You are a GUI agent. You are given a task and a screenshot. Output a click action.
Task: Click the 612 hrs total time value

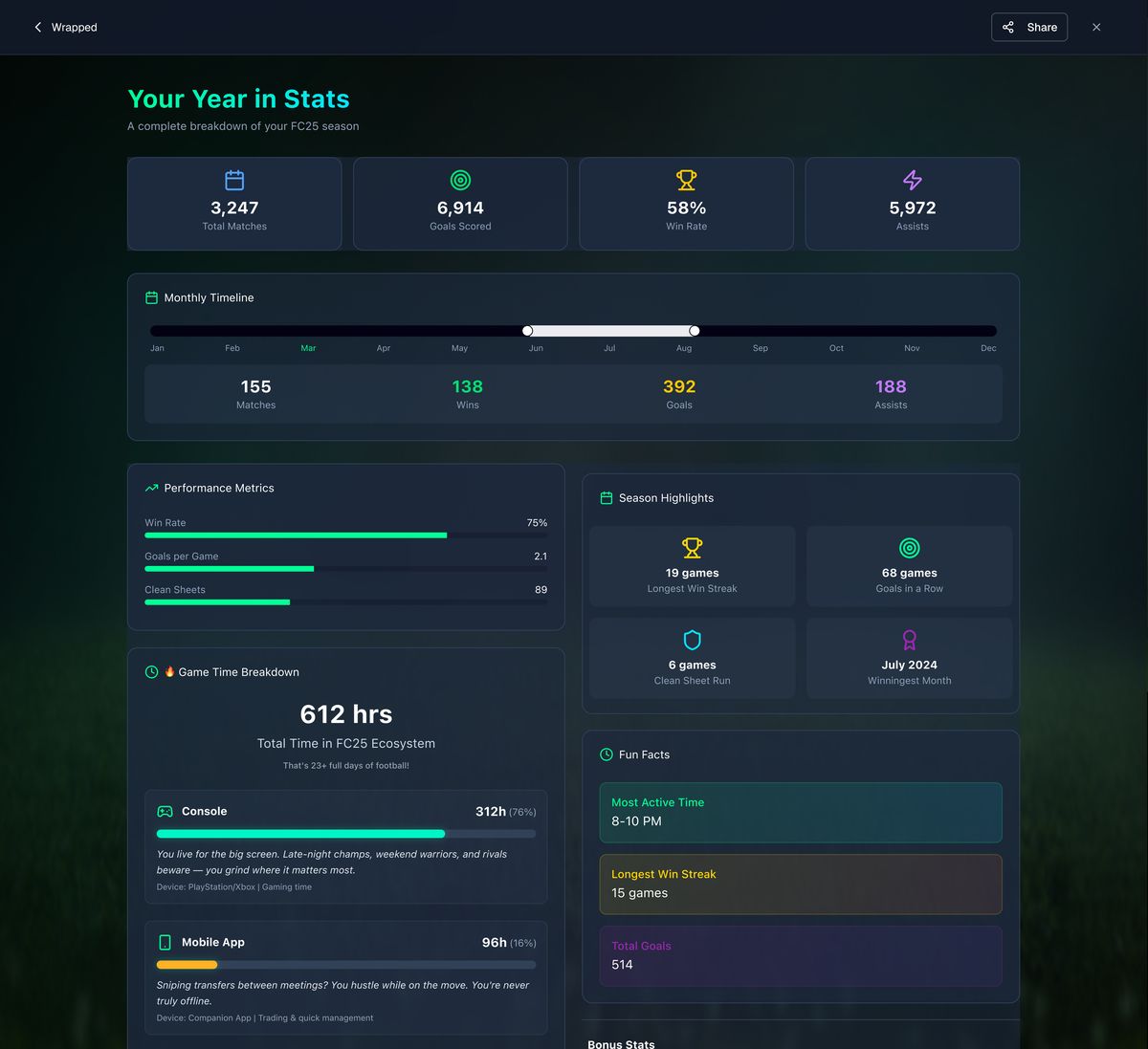click(346, 714)
